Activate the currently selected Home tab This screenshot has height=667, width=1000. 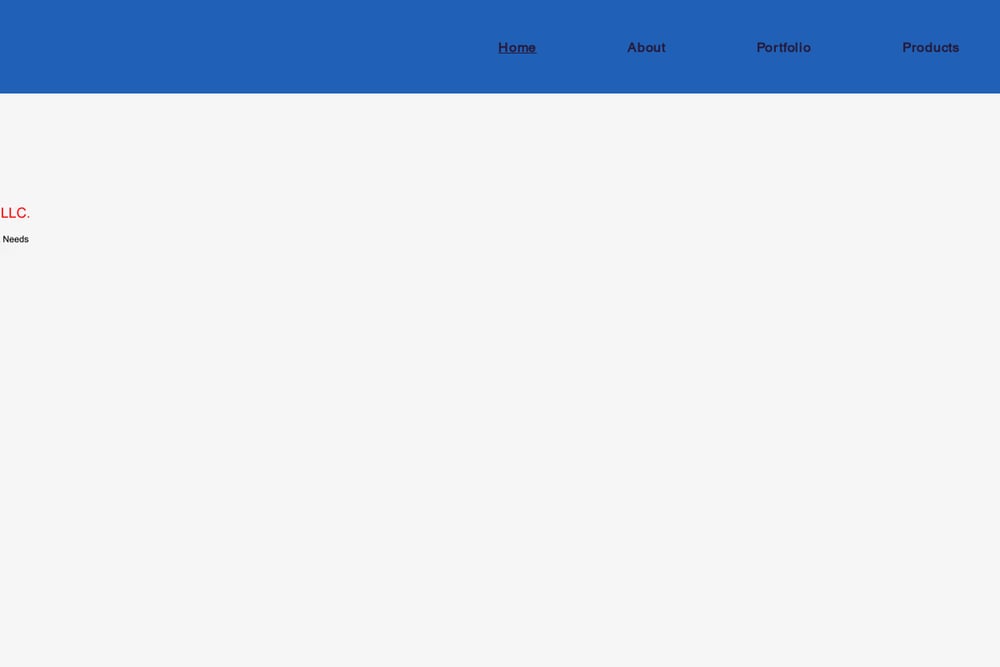(x=517, y=48)
